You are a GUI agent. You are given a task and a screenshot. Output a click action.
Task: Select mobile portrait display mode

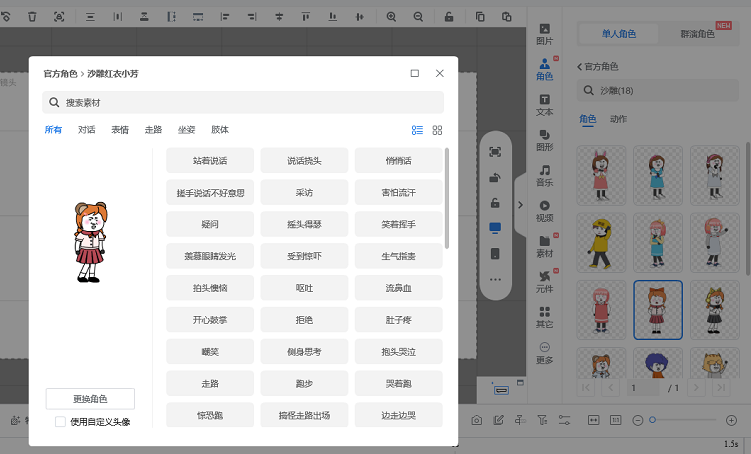[x=495, y=253]
